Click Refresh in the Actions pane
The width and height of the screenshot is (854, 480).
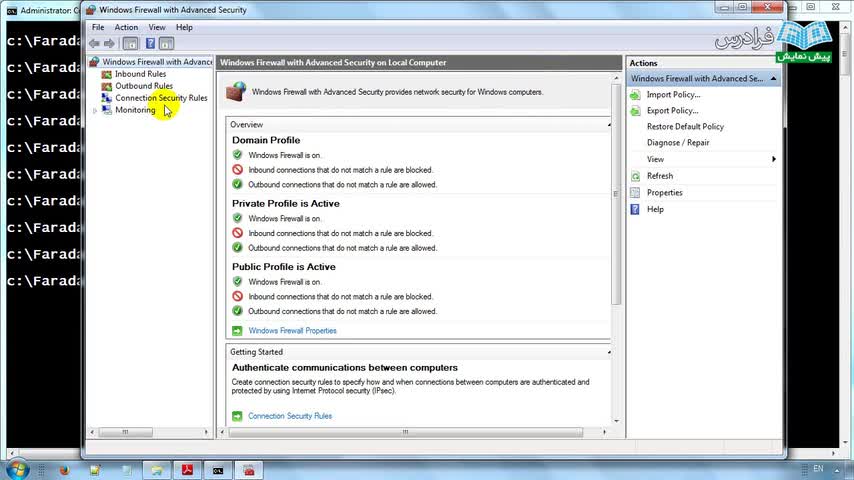660,176
